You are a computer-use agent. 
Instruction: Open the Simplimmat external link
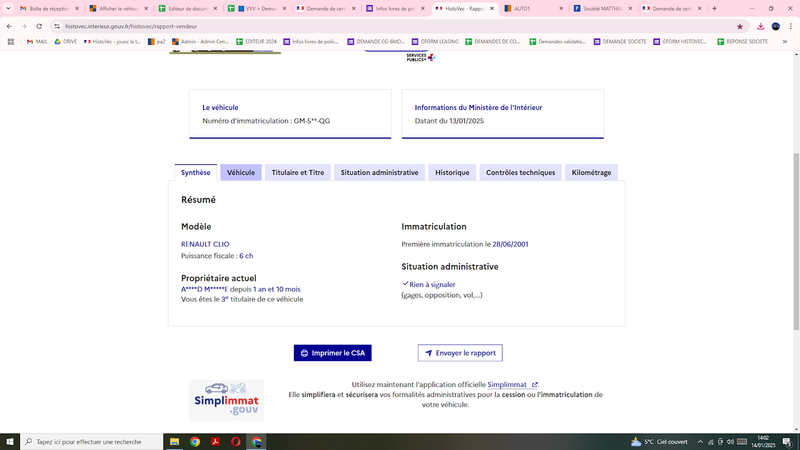[512, 385]
